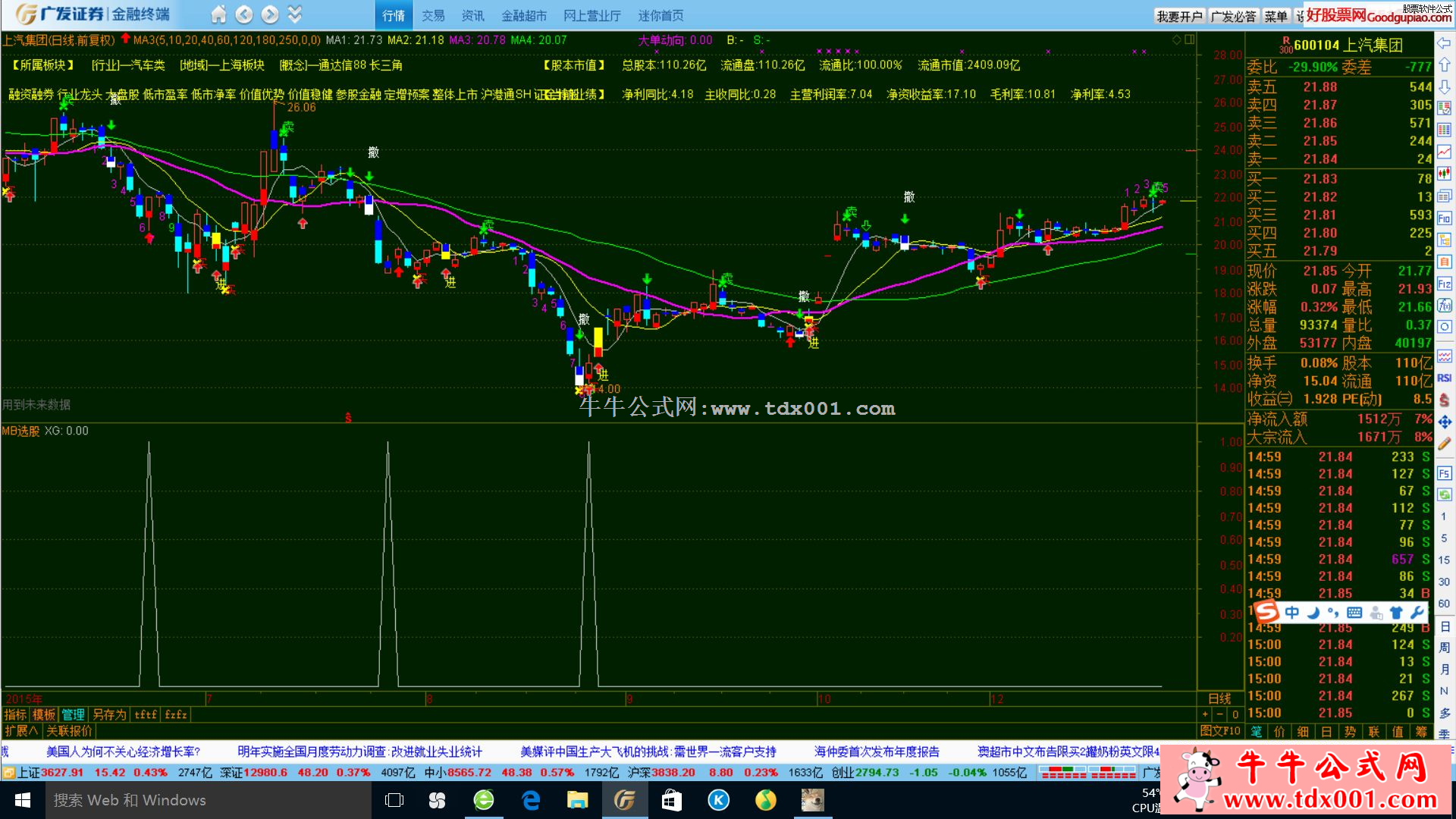This screenshot has width=1456, height=819.
Task: Select the 周 weekly period in right sidebar
Action: [1444, 648]
